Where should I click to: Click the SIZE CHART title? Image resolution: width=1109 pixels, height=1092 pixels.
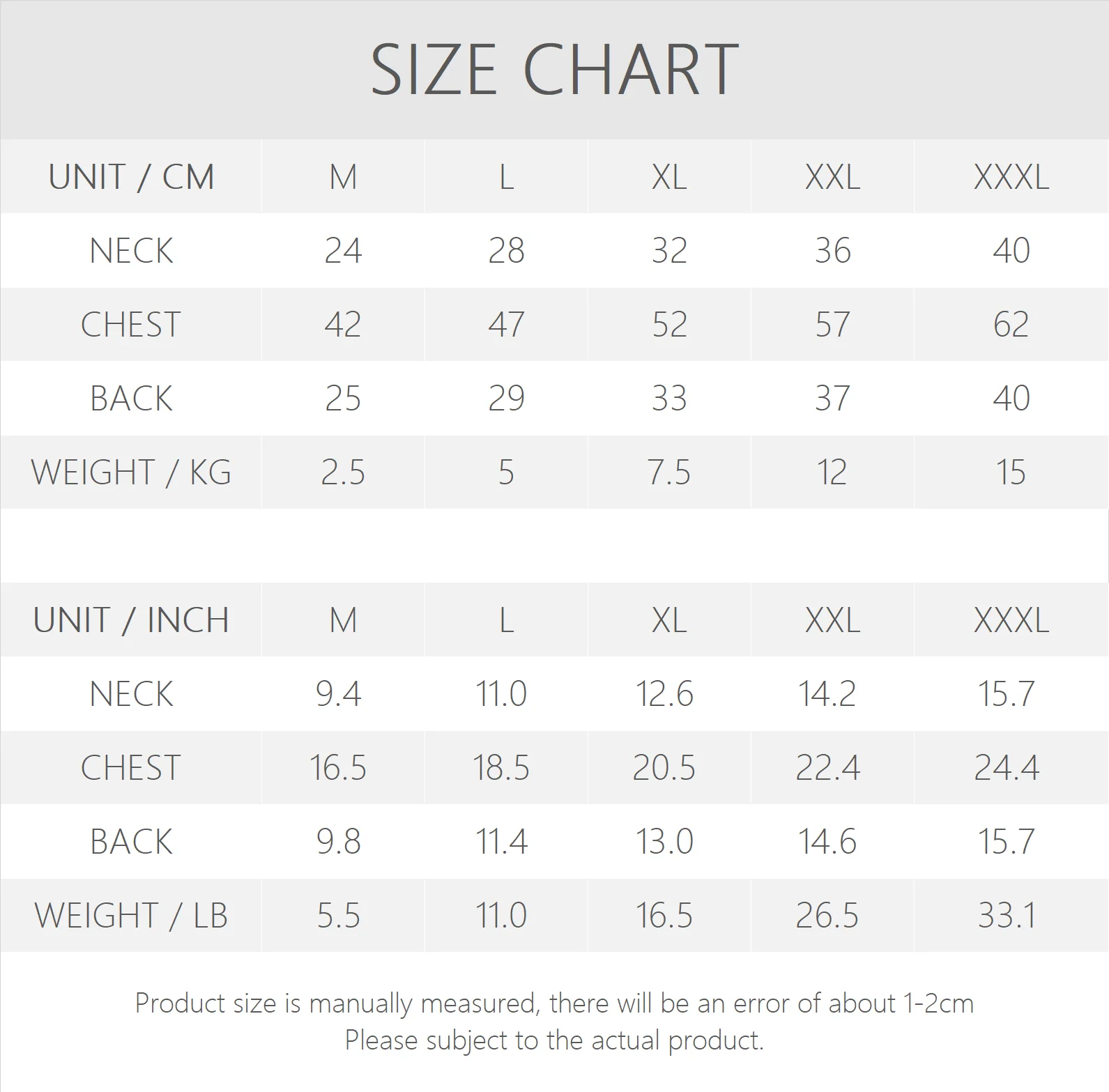point(554,70)
